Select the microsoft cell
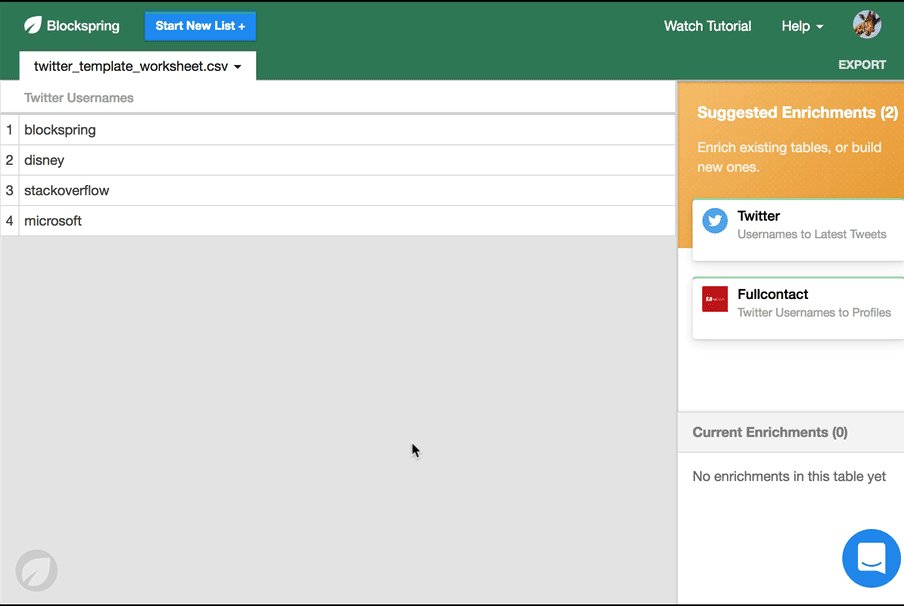This screenshot has height=606, width=904. click(x=347, y=221)
